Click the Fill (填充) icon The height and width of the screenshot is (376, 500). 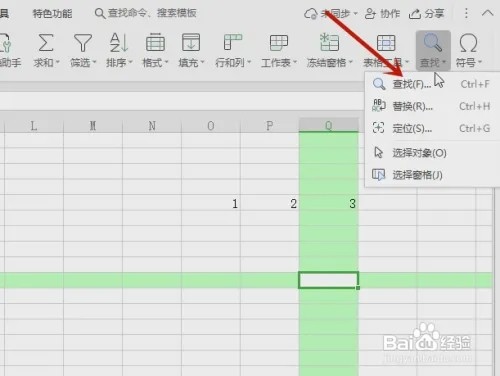191,43
